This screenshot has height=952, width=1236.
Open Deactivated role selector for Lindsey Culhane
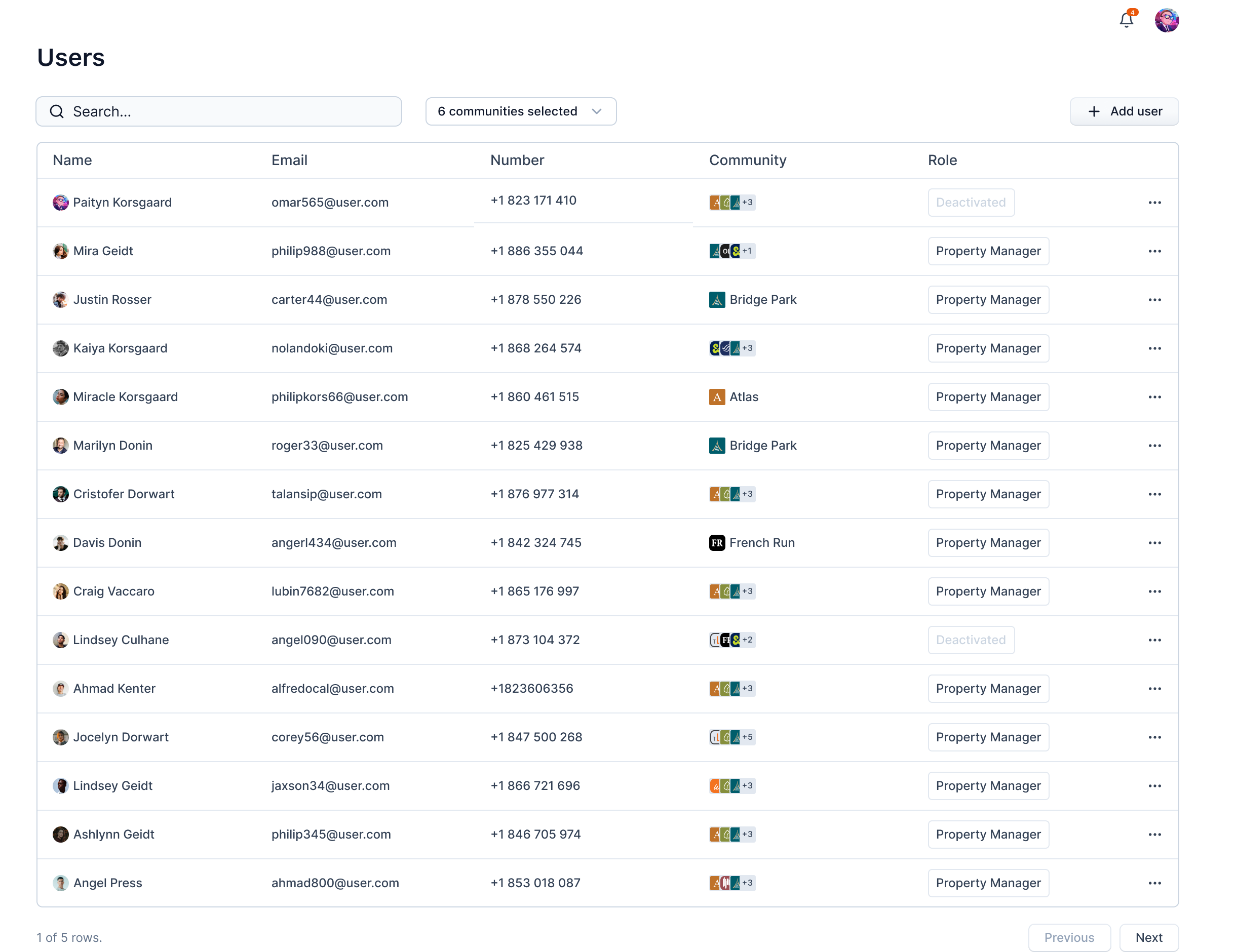point(971,640)
